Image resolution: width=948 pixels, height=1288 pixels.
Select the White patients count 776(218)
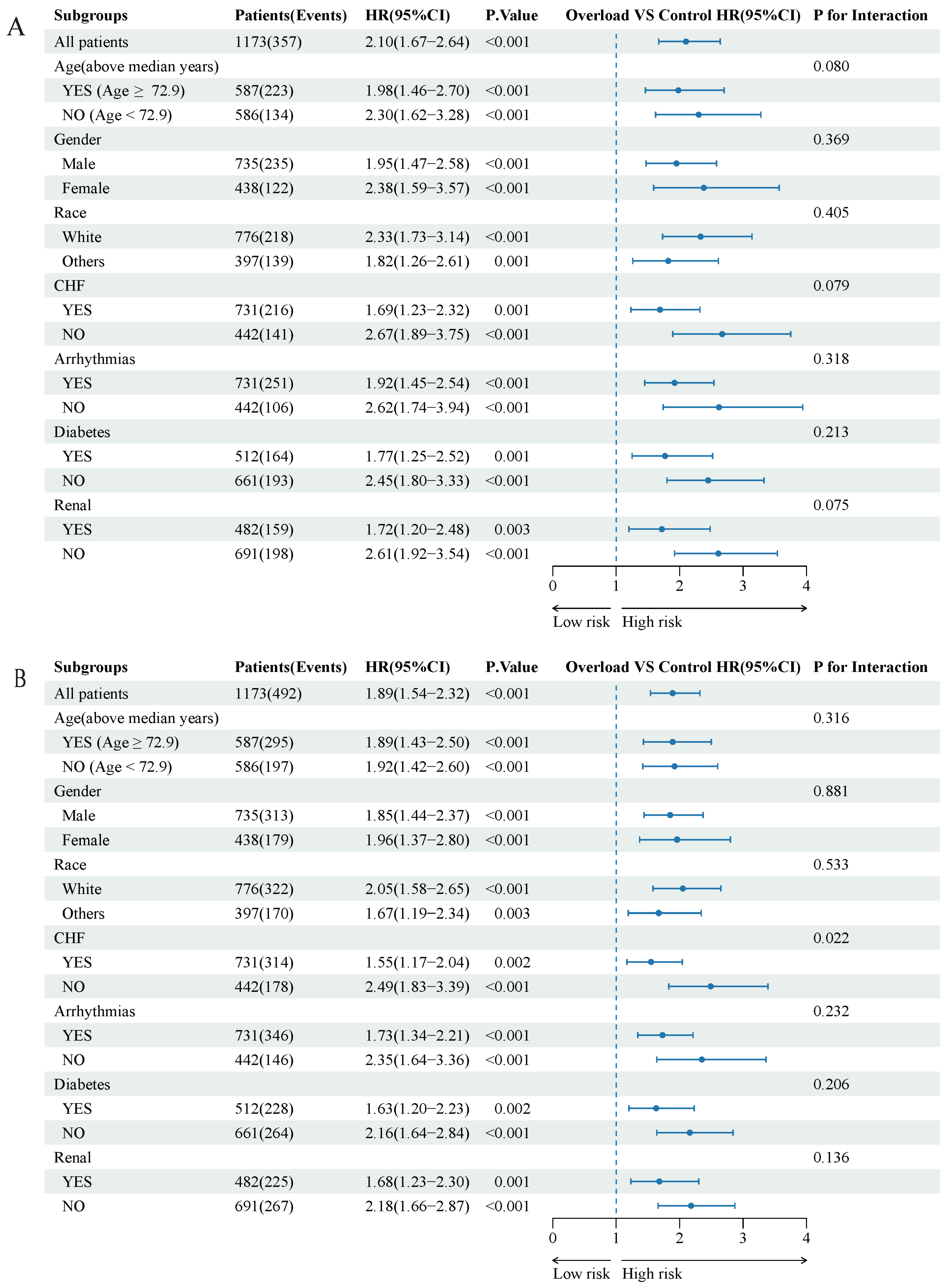[264, 237]
